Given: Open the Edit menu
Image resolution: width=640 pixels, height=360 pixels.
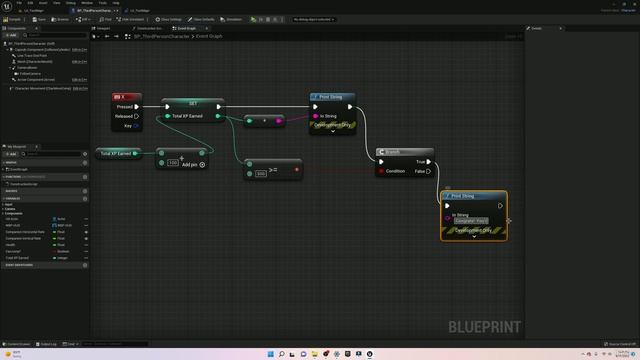Looking at the screenshot, I should pyautogui.click(x=30, y=3).
